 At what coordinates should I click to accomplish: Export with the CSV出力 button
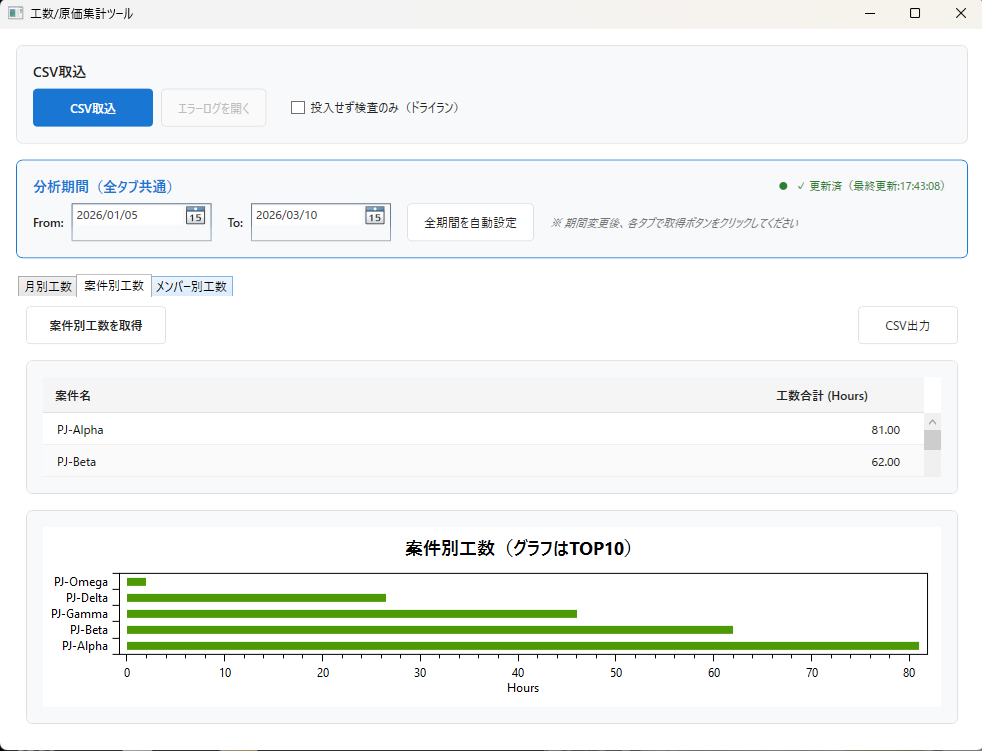(x=908, y=326)
